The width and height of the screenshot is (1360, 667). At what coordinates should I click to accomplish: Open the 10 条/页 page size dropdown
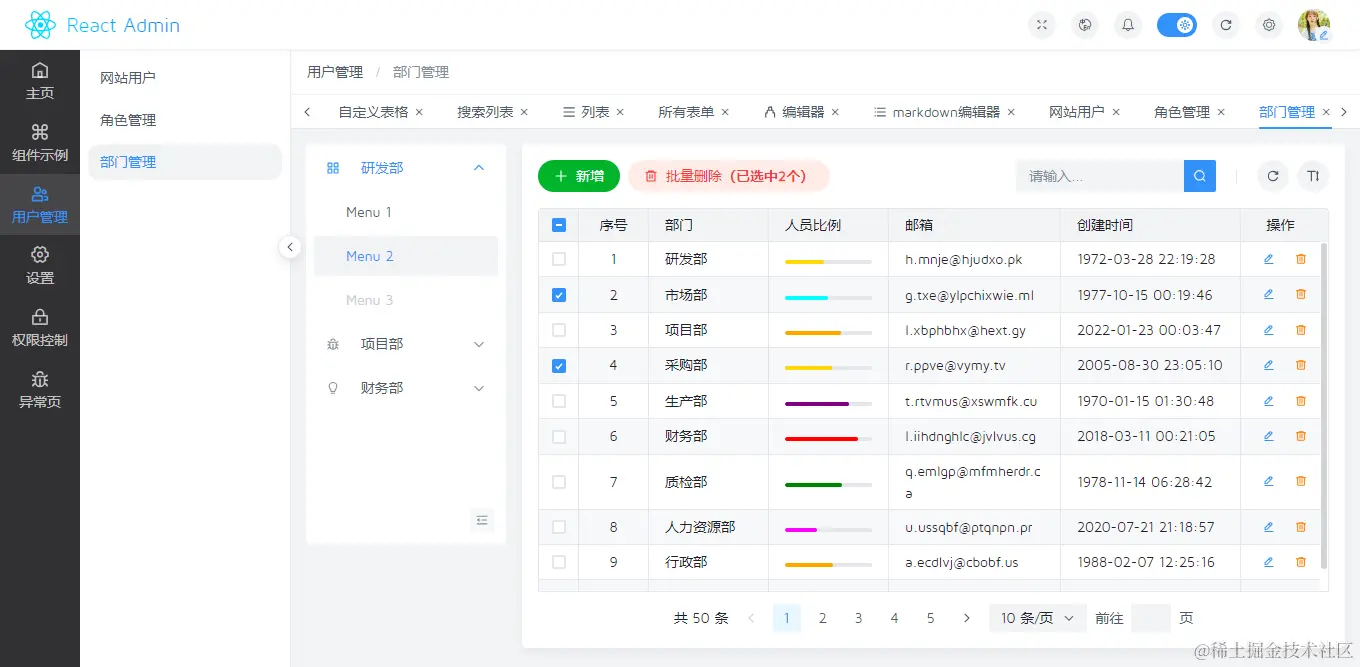1037,618
